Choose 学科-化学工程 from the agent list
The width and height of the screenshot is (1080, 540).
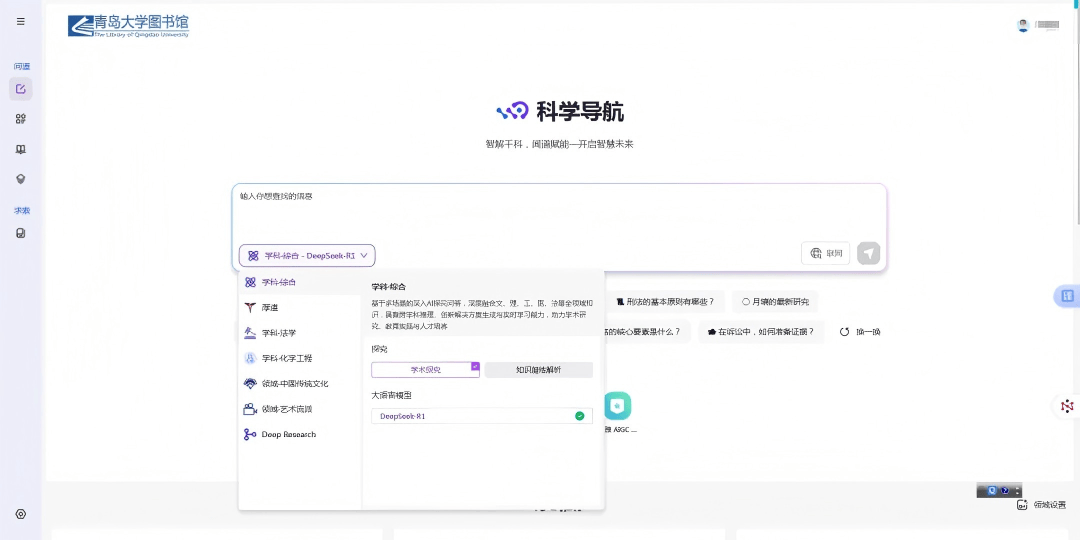click(x=287, y=358)
